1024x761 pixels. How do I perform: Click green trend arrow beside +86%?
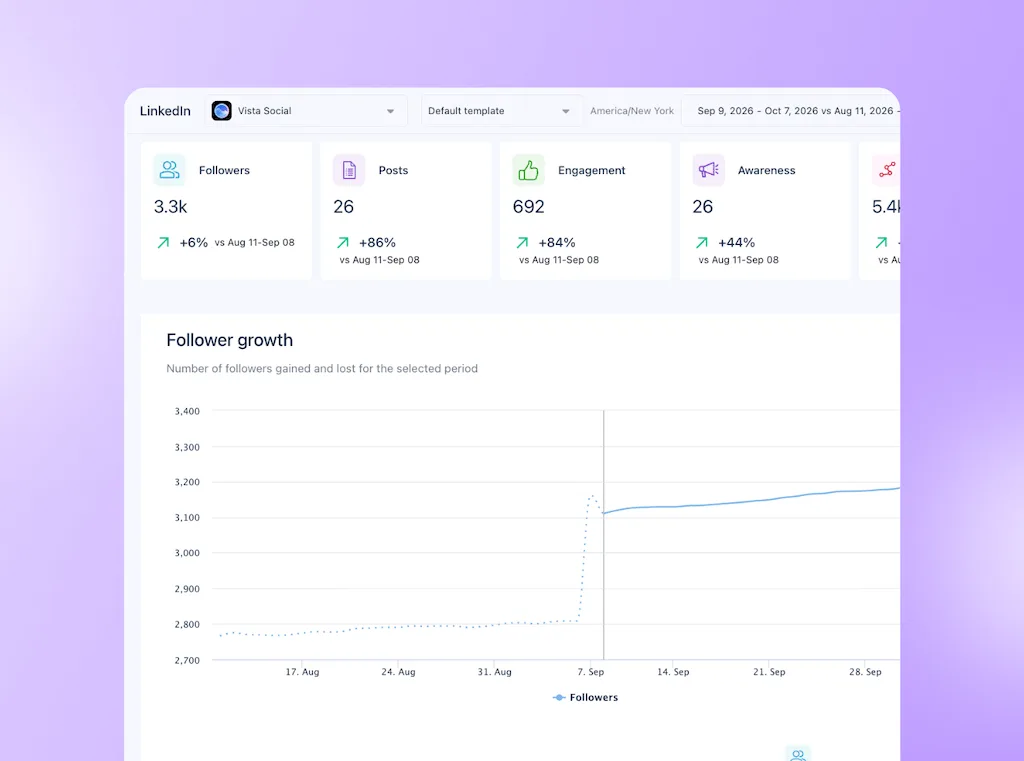click(343, 242)
